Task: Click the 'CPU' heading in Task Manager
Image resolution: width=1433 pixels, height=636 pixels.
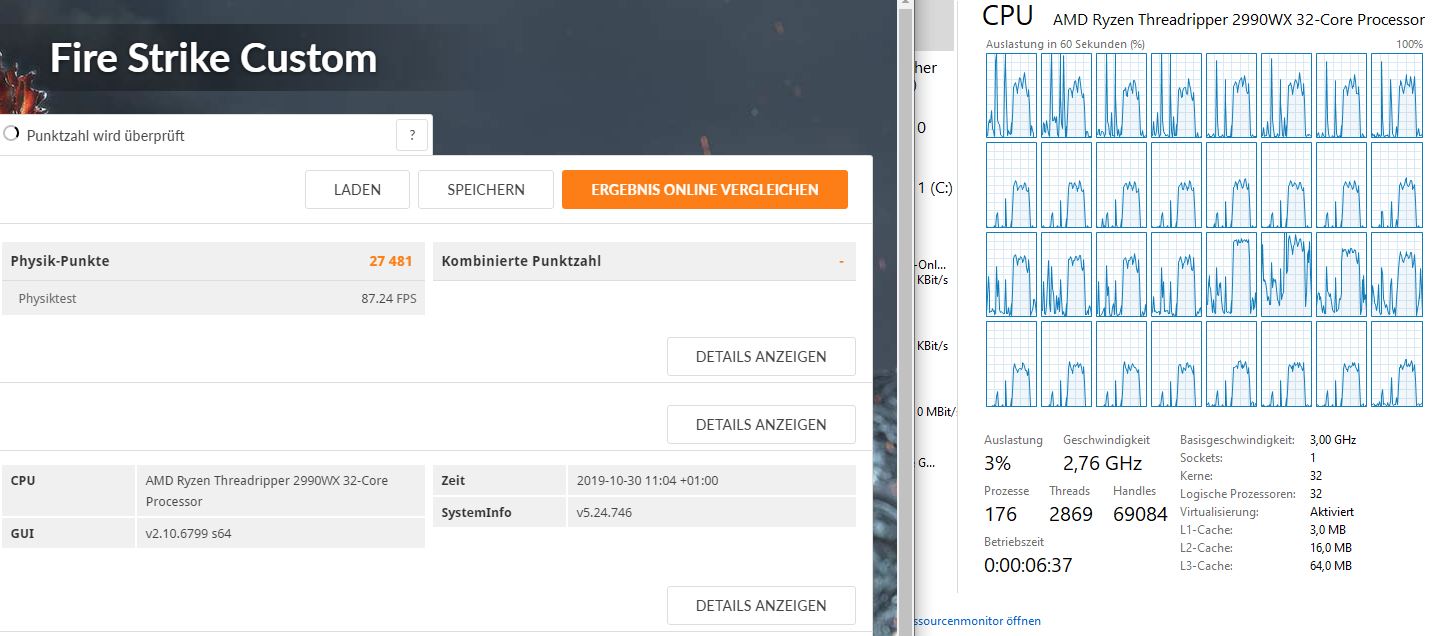Action: (x=1008, y=15)
